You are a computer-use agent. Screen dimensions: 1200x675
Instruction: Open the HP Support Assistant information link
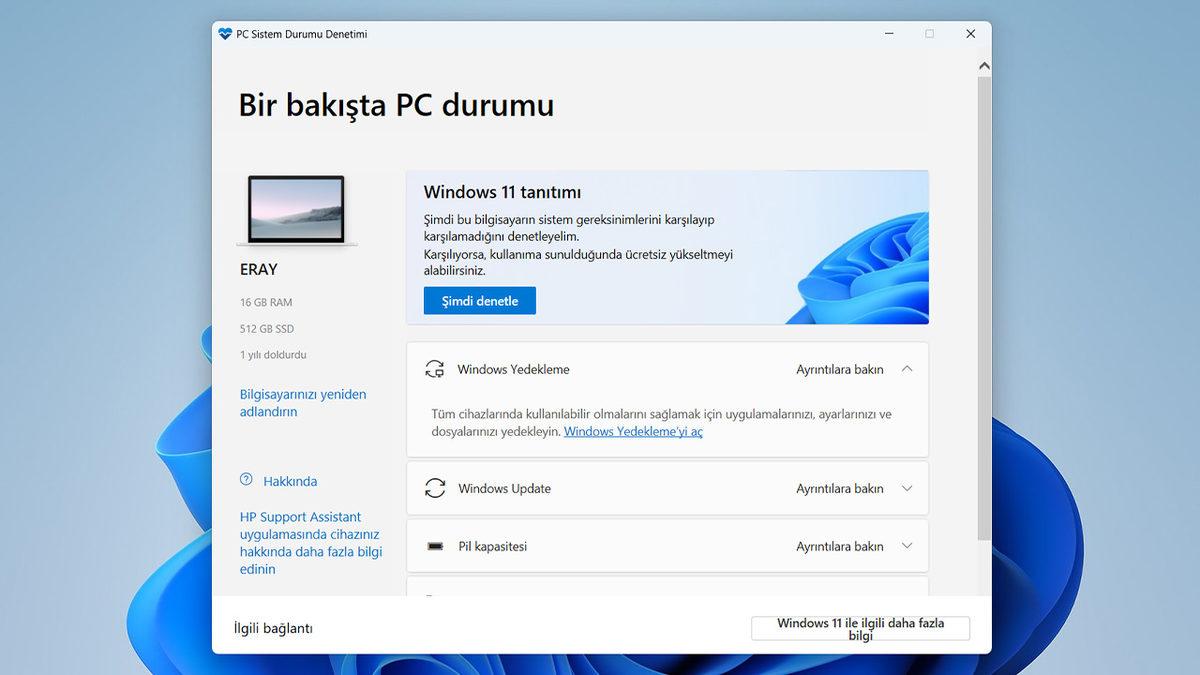point(310,543)
